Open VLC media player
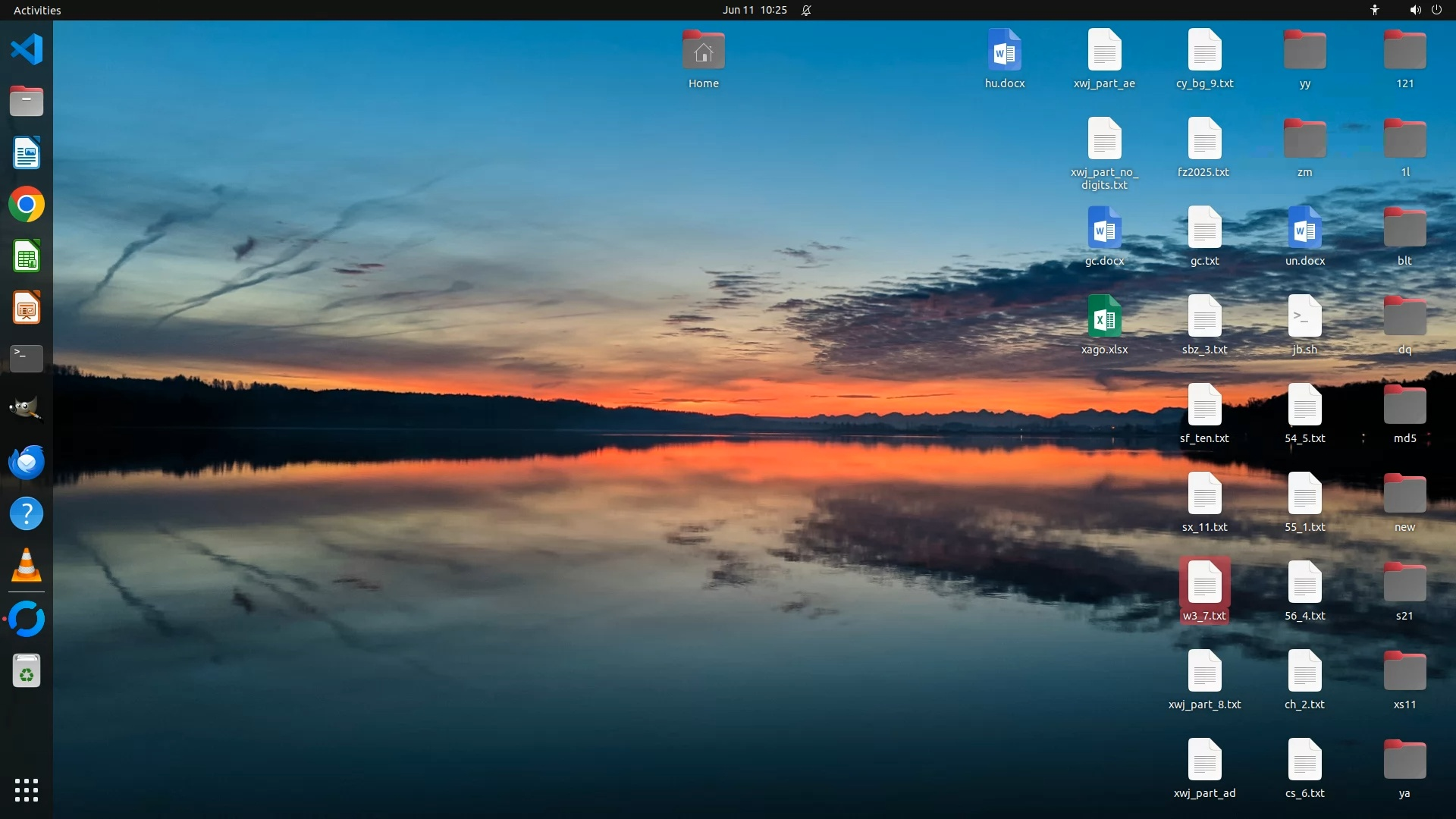 click(x=27, y=566)
